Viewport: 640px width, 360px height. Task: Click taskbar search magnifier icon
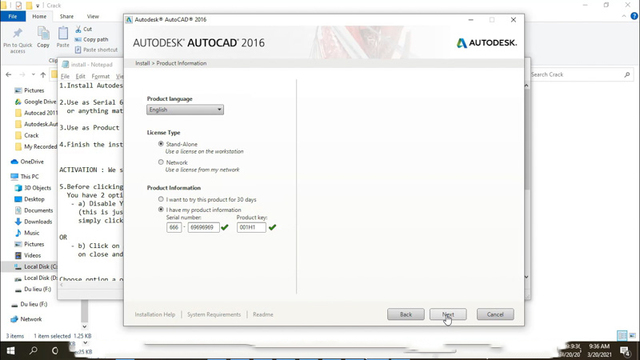pos(33,351)
